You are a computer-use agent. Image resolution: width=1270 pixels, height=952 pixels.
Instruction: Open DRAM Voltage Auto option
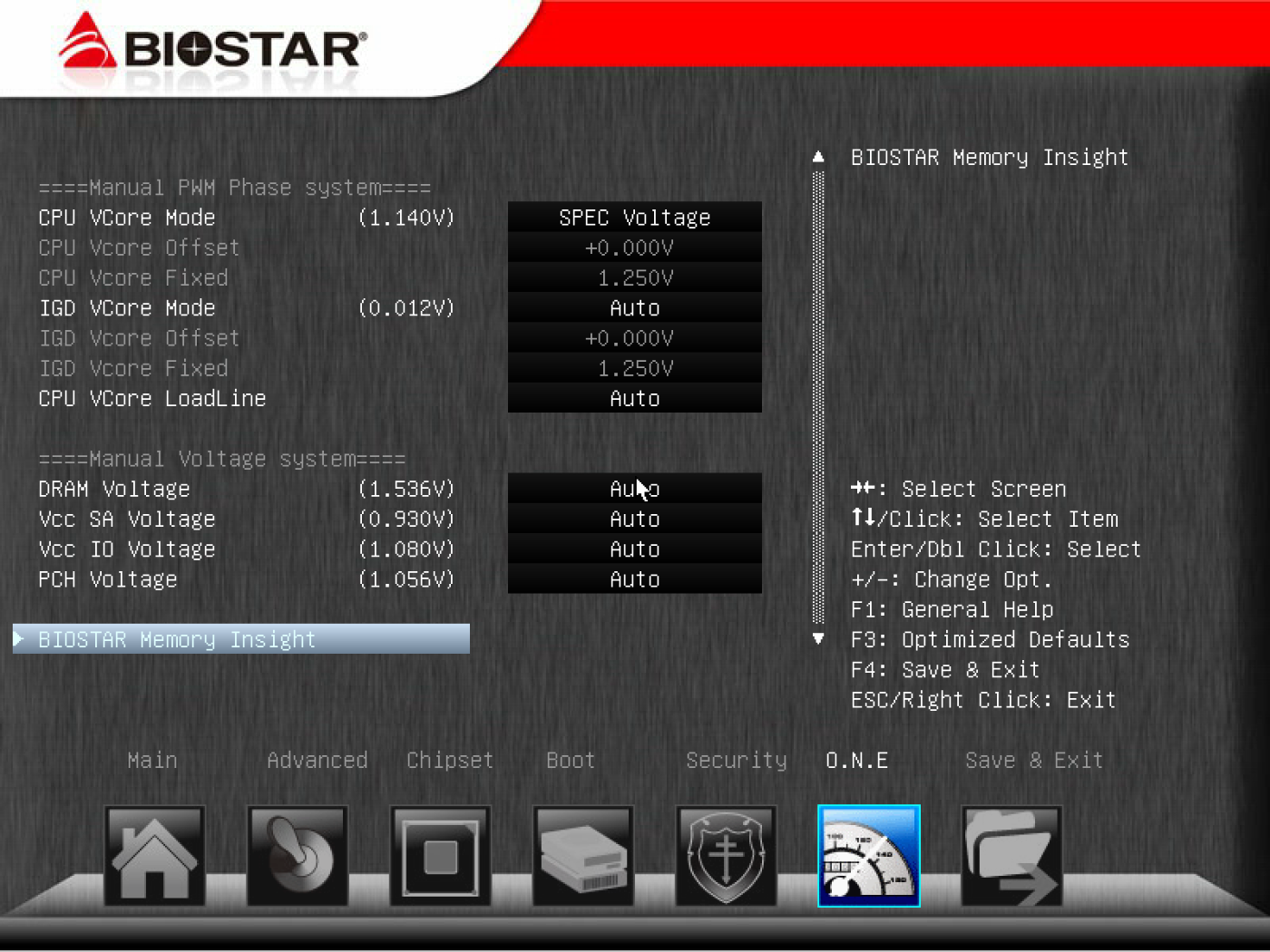[x=635, y=489]
